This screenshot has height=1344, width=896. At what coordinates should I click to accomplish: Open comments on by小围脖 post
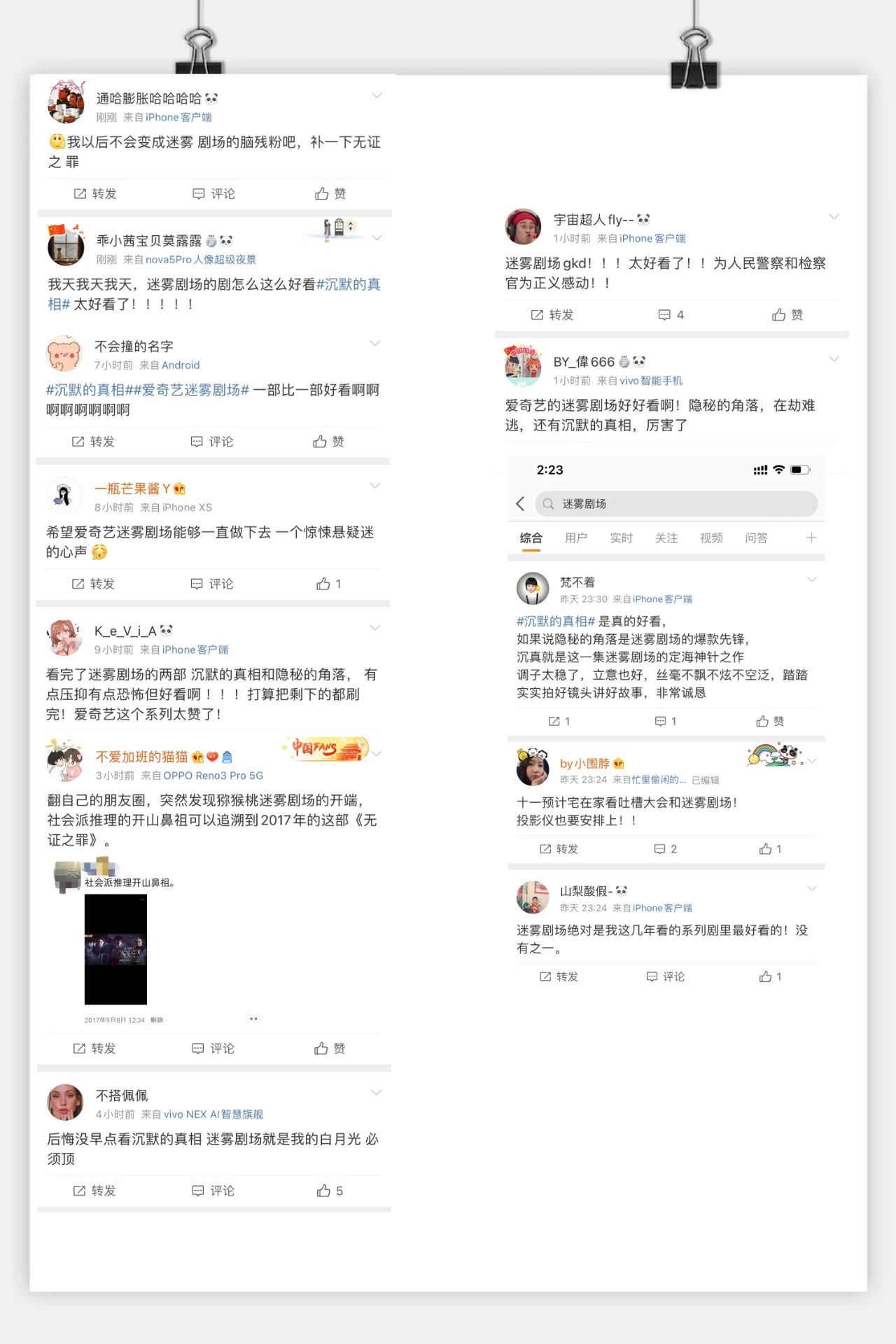click(665, 849)
